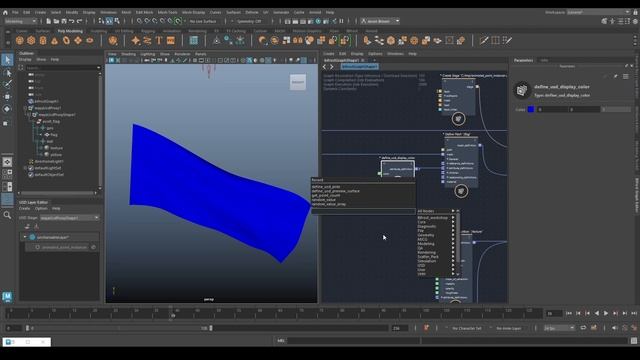Create a polygon plane from shelf
The height and width of the screenshot is (360, 640).
[78, 40]
